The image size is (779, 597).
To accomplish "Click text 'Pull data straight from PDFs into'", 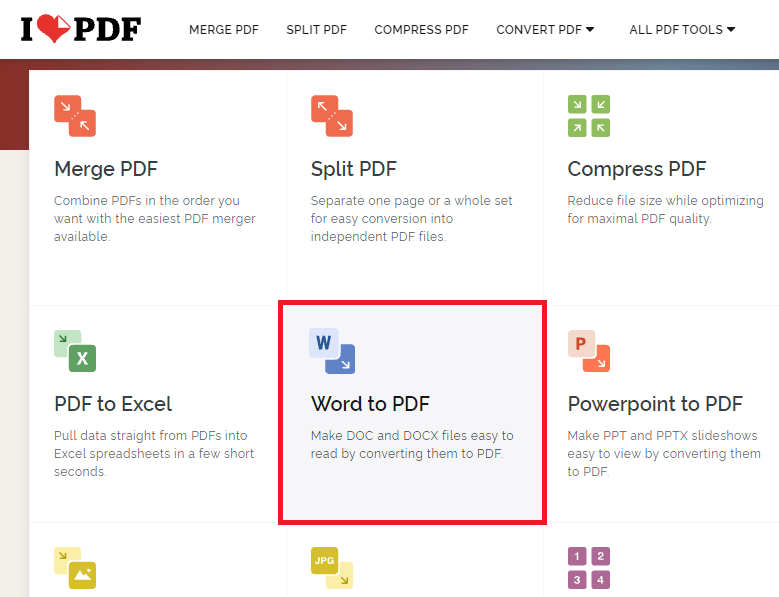I will click(x=151, y=436).
